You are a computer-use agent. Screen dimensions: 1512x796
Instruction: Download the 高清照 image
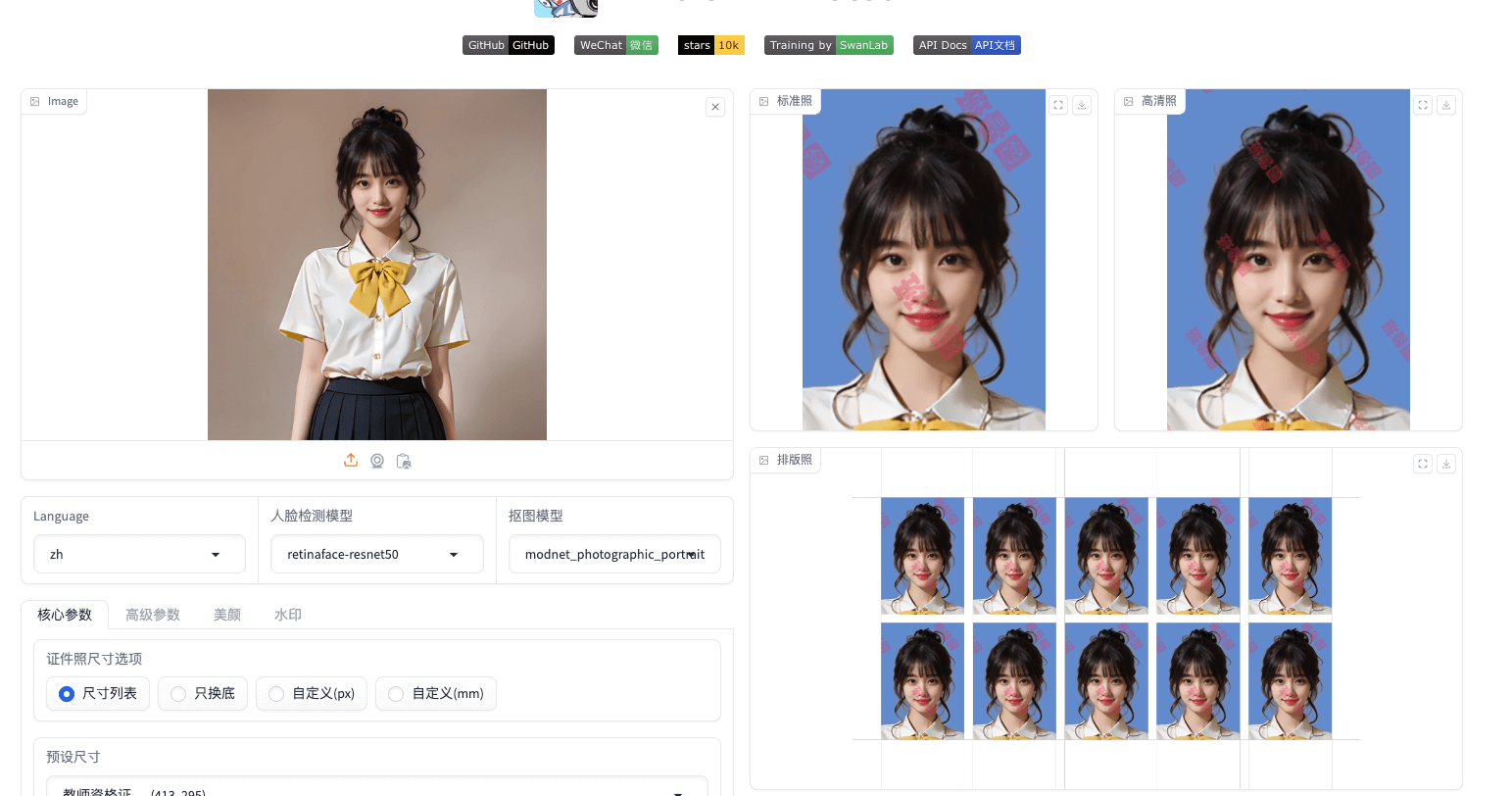[1446, 105]
